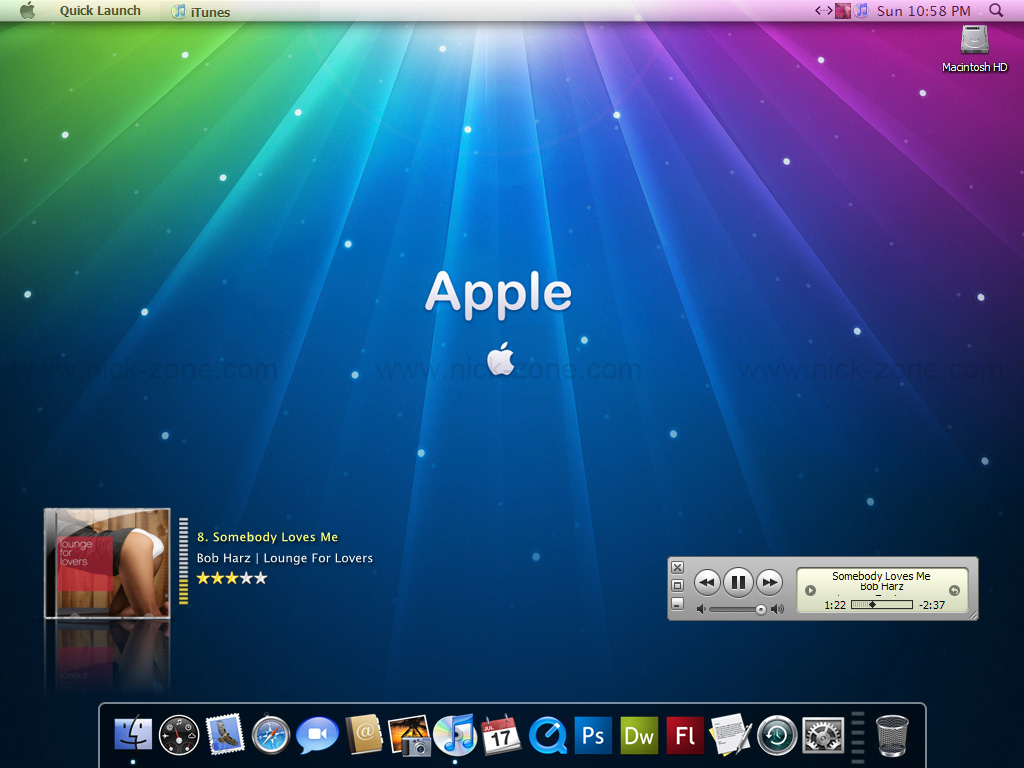Launch Dreamweaver Dw icon in dock
The width and height of the screenshot is (1024, 768).
click(x=639, y=735)
